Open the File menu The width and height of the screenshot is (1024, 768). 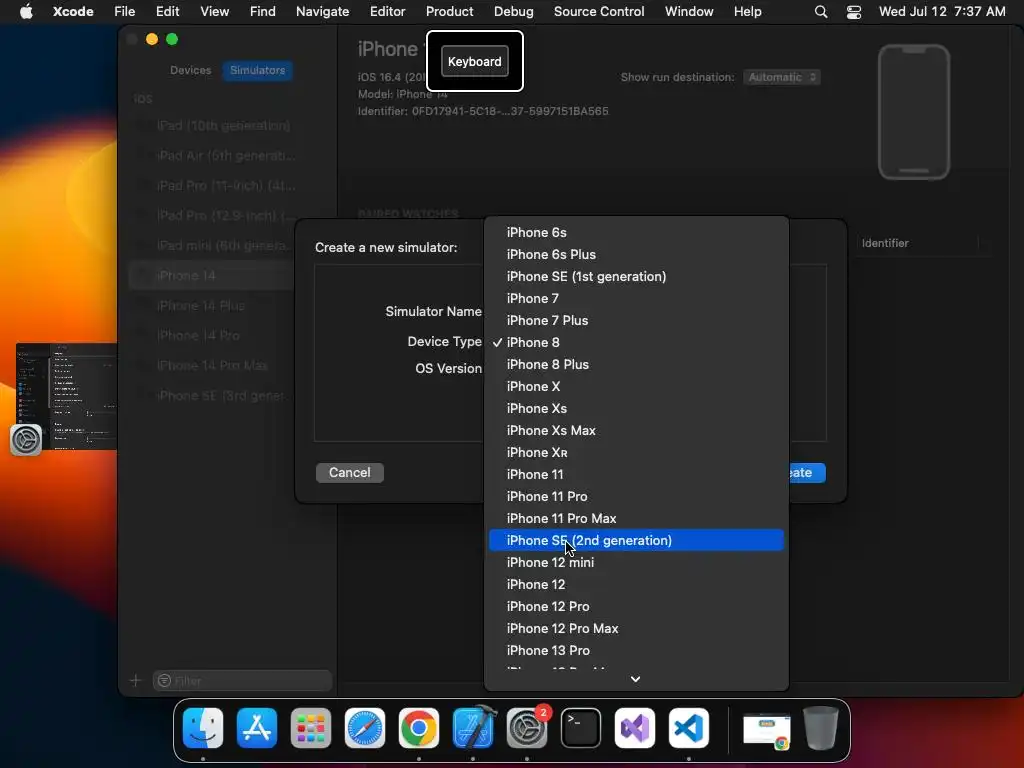pos(125,11)
